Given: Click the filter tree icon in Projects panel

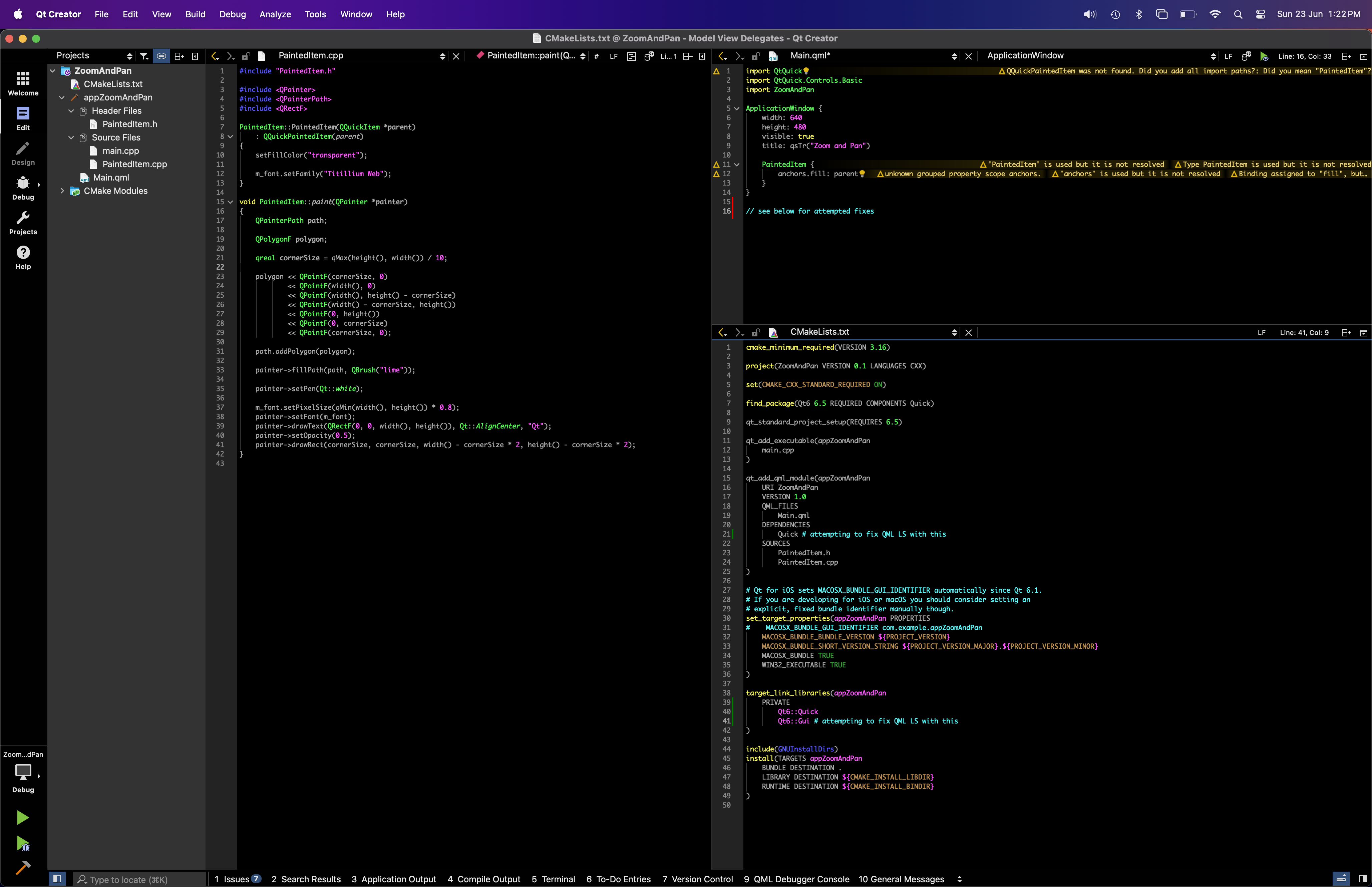Looking at the screenshot, I should click(144, 56).
